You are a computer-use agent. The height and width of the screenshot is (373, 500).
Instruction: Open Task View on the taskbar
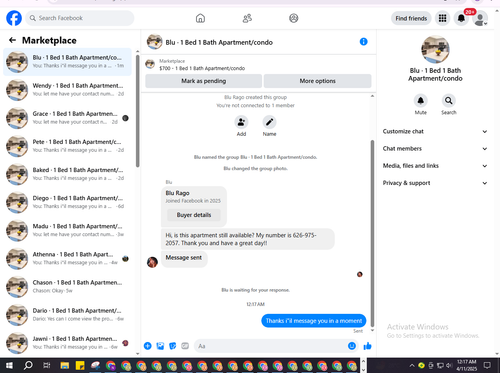pyautogui.click(x=47, y=365)
